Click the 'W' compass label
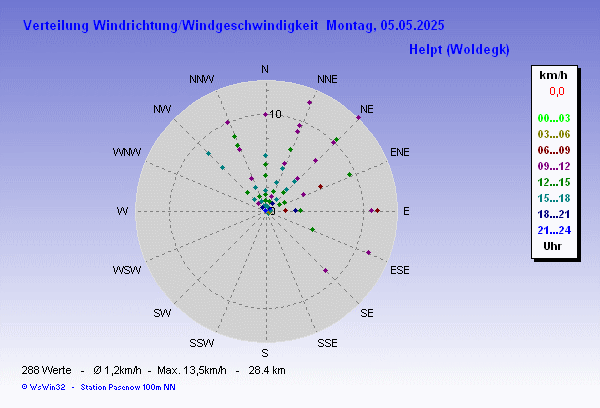The width and height of the screenshot is (600, 408). [x=122, y=211]
